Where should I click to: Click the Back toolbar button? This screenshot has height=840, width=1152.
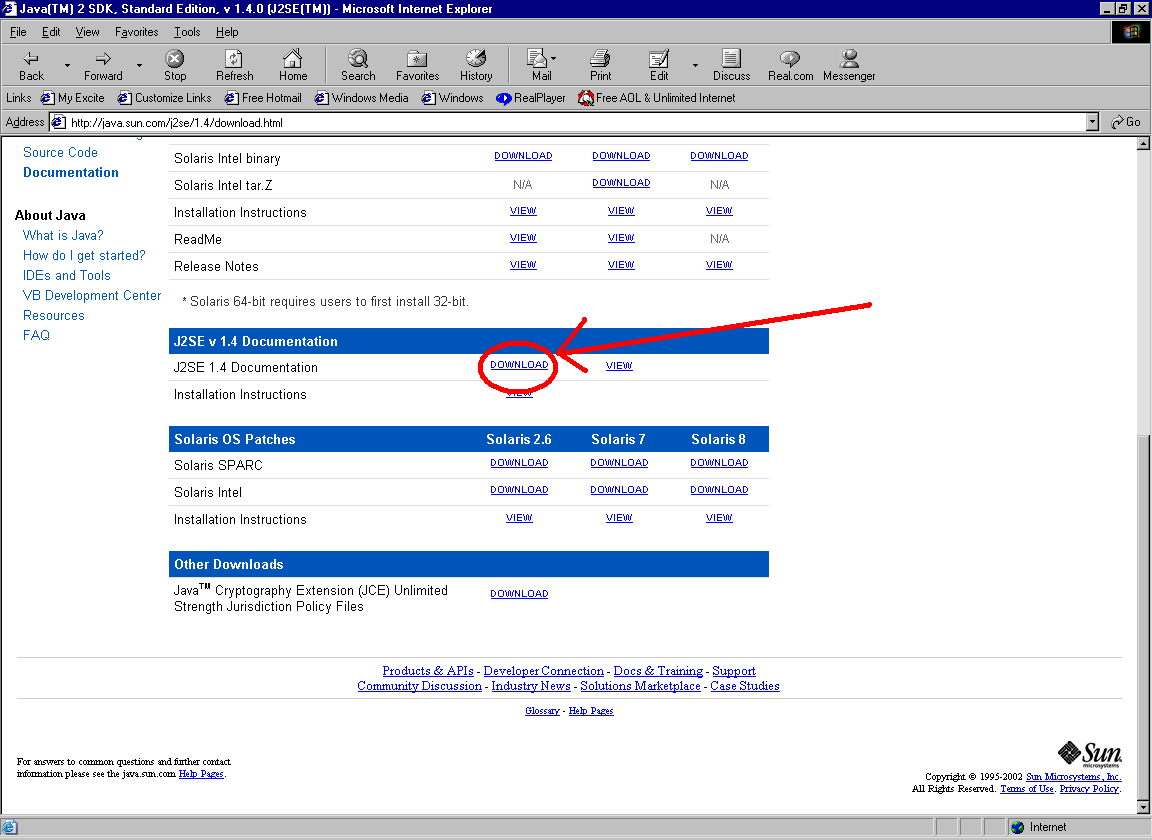(x=32, y=65)
